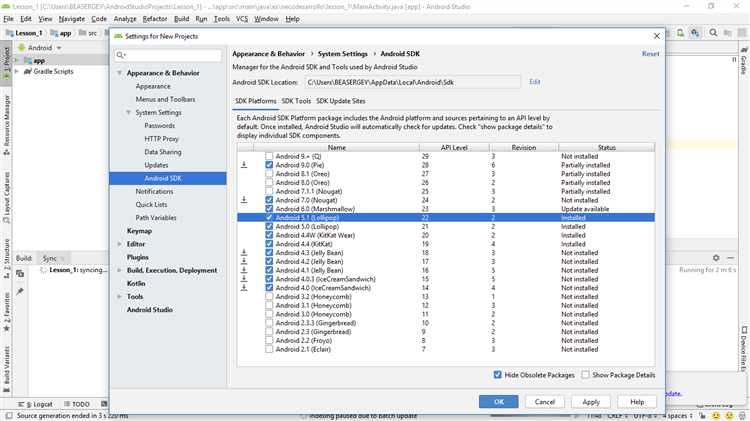
Task: Click the Edit link for SDK location
Action: (x=535, y=82)
